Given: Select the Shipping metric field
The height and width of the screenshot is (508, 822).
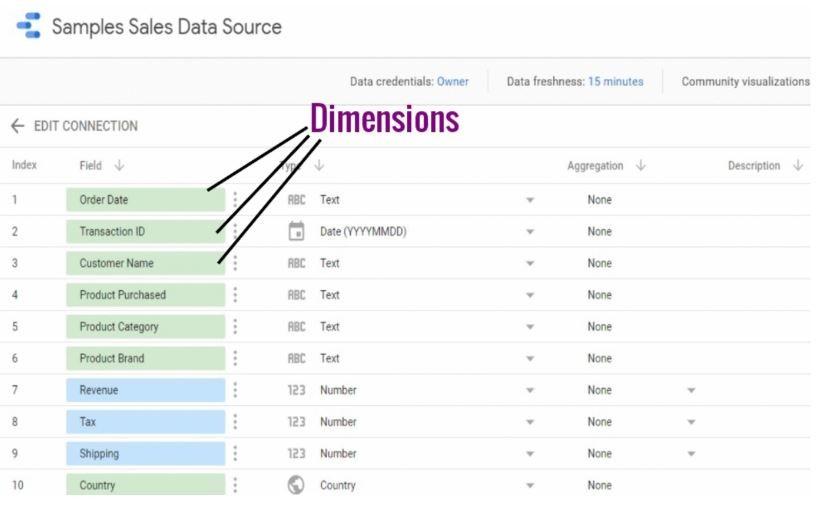Looking at the screenshot, I should click(146, 453).
